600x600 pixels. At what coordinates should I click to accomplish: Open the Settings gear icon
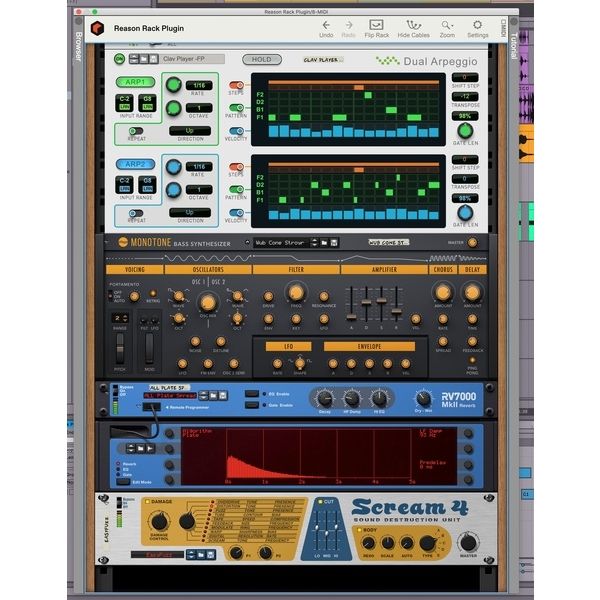(x=478, y=24)
